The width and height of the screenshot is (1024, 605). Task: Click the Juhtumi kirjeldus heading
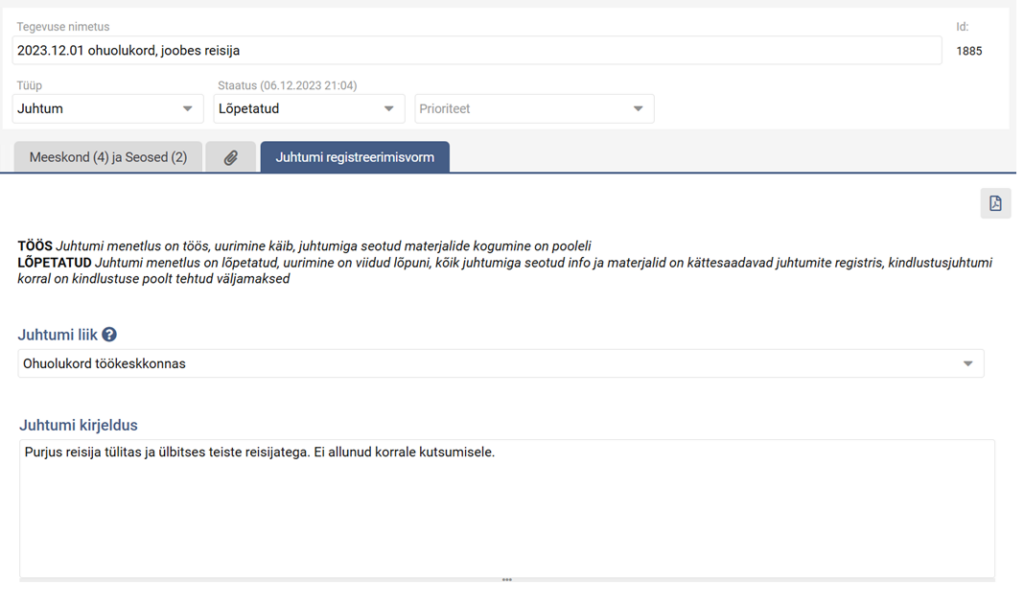pos(78,425)
